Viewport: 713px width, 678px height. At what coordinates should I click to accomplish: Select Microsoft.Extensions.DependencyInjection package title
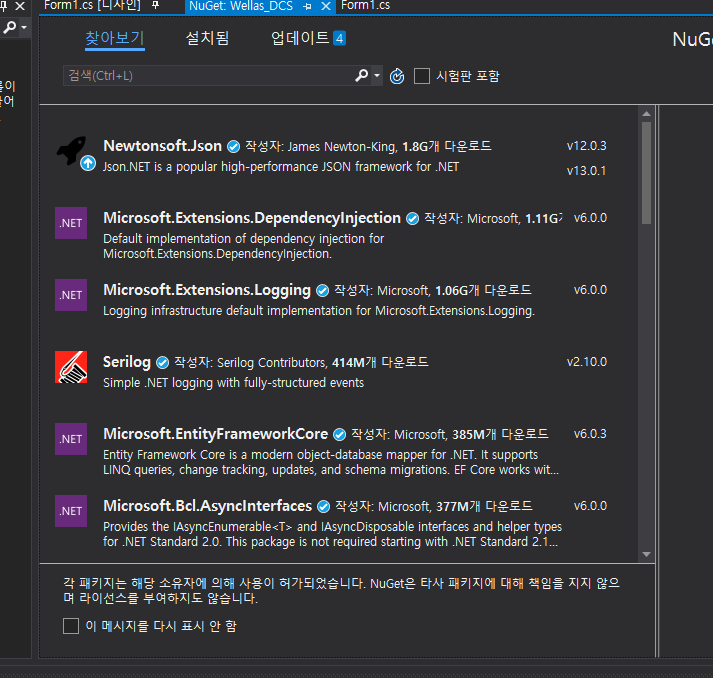pyautogui.click(x=252, y=218)
